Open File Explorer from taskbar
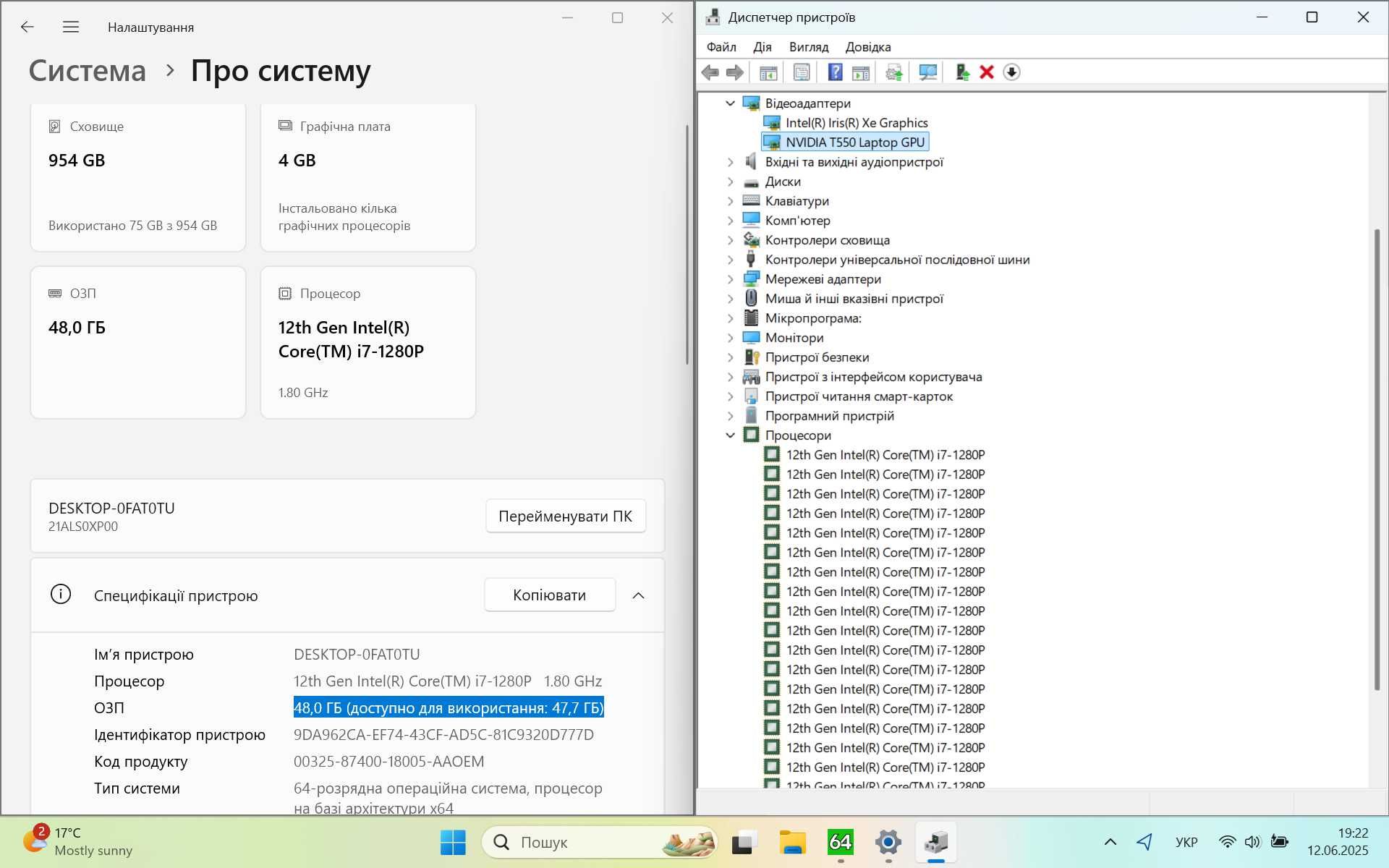 (x=792, y=842)
